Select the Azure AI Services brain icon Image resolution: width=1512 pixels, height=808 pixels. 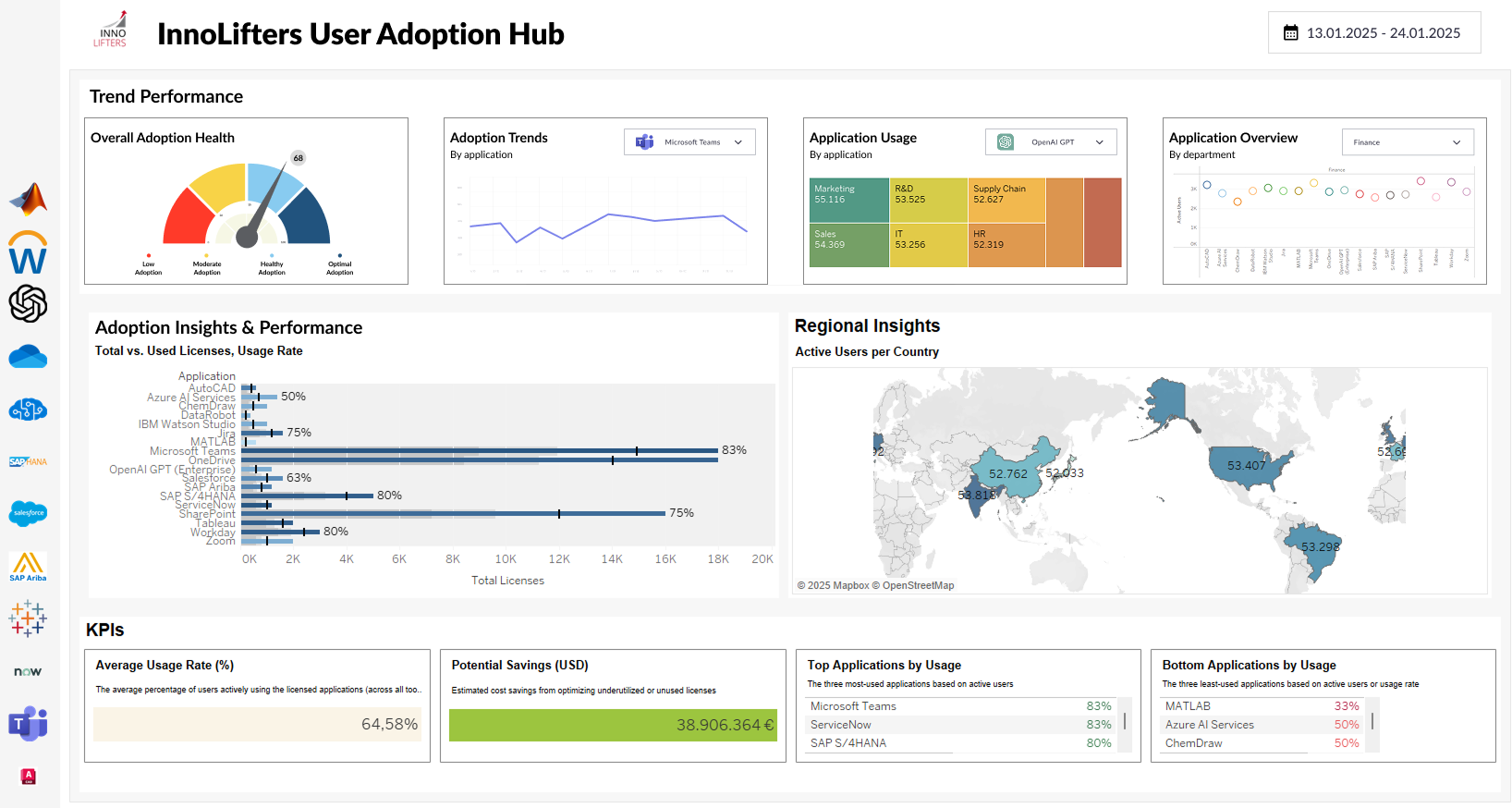point(28,410)
